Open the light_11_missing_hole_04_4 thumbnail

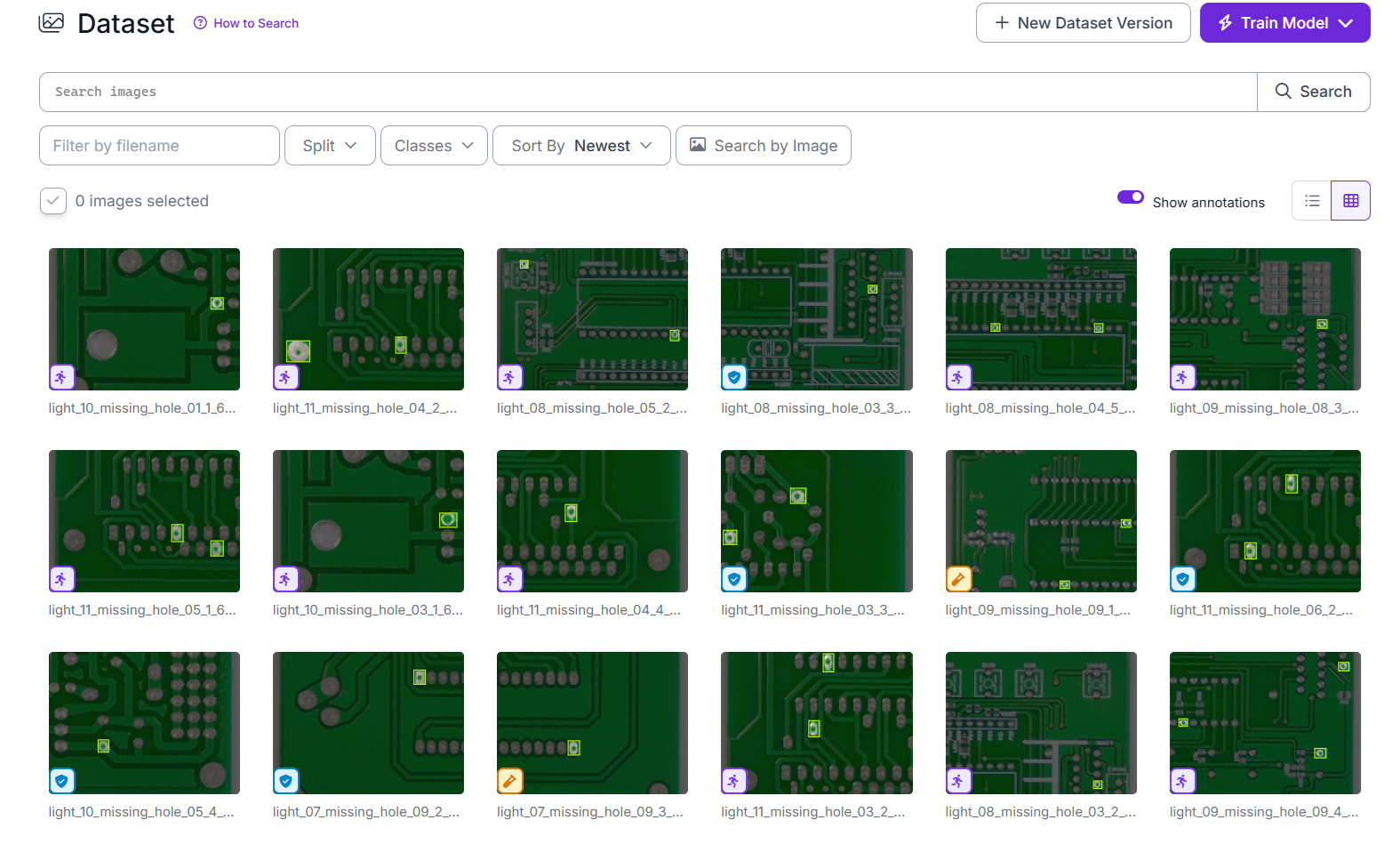coord(592,521)
